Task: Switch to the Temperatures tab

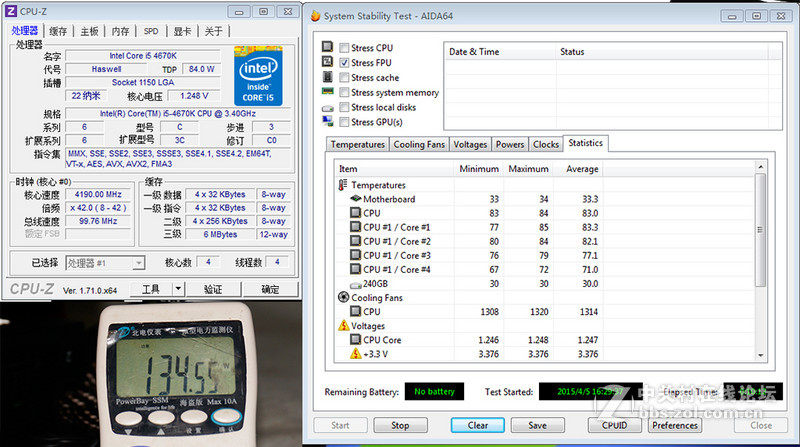Action: (357, 144)
